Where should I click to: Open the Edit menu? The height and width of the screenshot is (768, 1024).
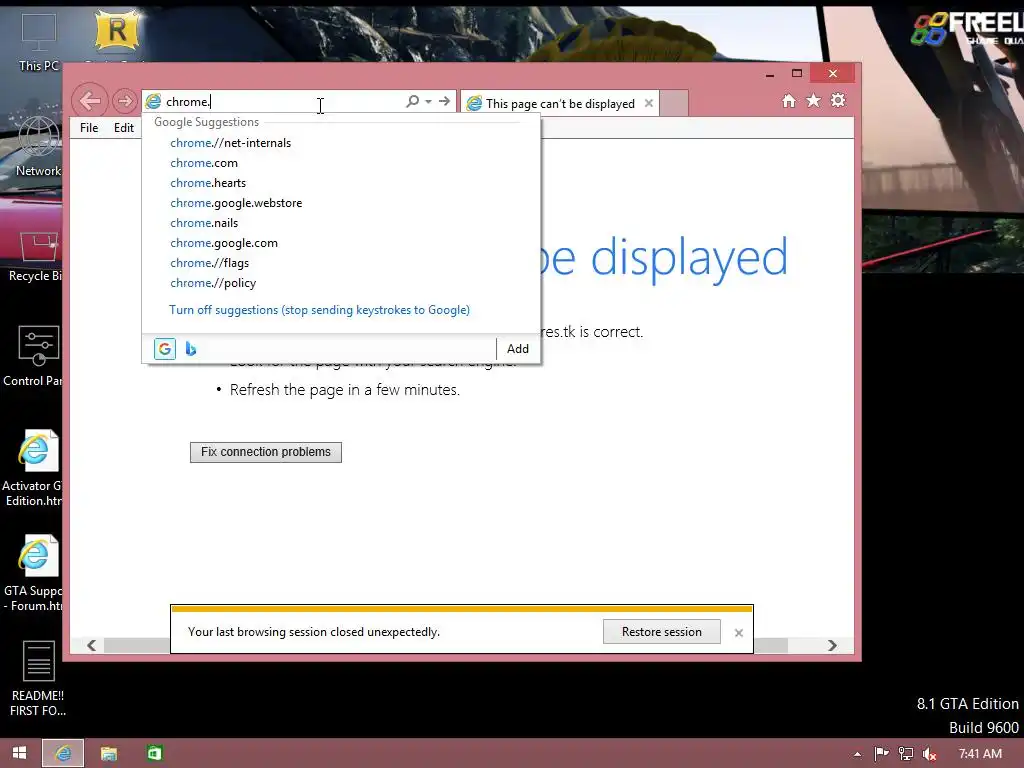[123, 128]
